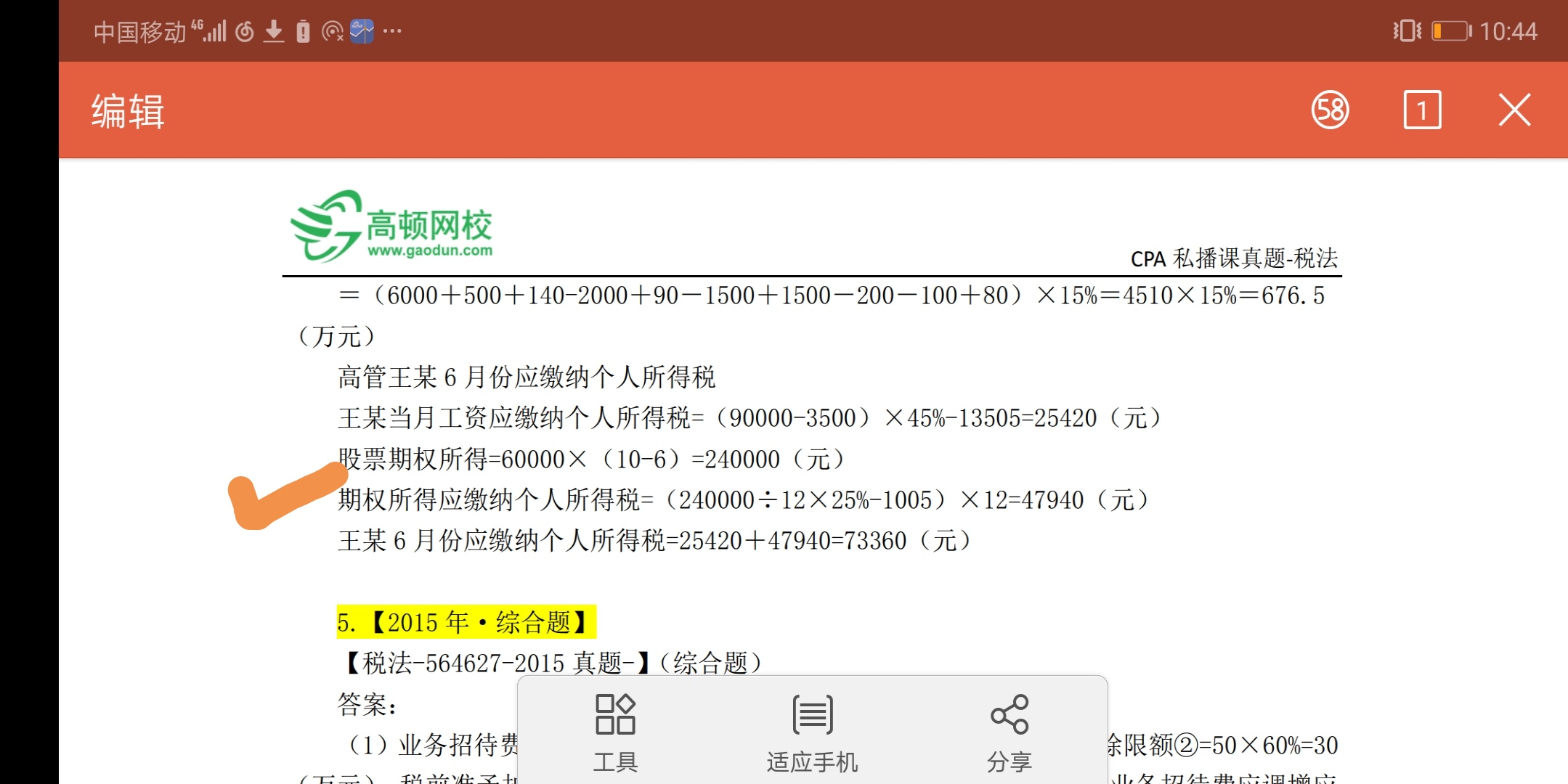The image size is (1568, 784).
Task: Close the document with the X icon
Action: (x=1514, y=110)
